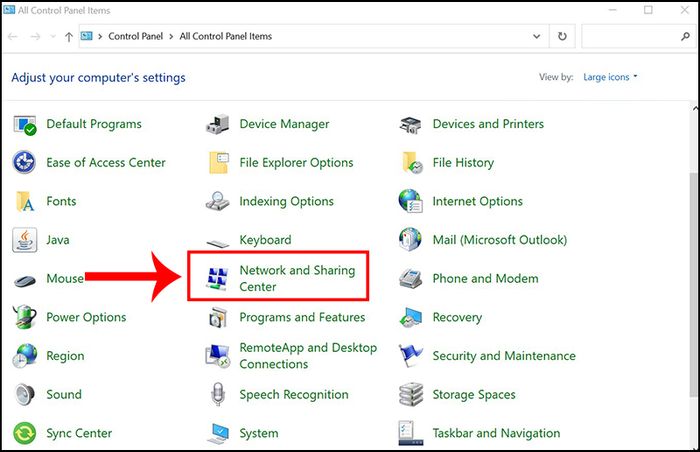Screen dimensions: 700x452
Task: Open the Devices and Printers link
Action: (488, 124)
